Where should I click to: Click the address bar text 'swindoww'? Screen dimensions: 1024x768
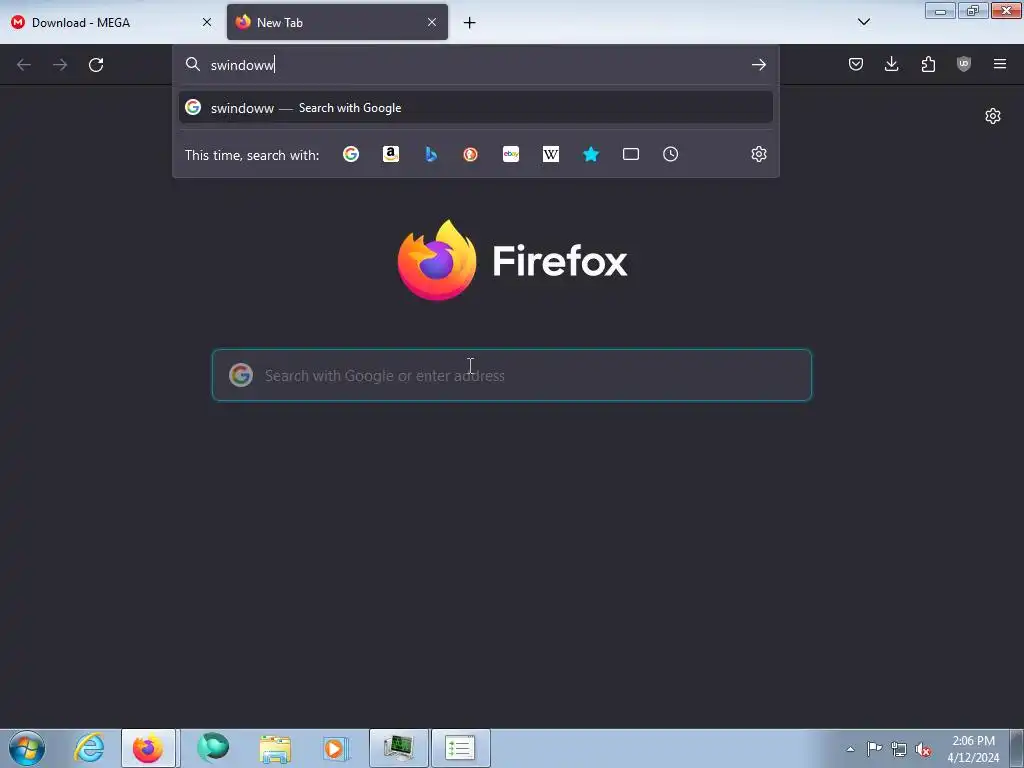click(x=242, y=65)
